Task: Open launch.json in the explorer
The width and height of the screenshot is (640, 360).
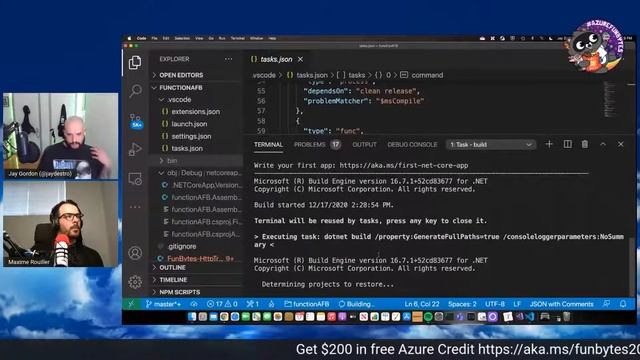Action: [189, 124]
